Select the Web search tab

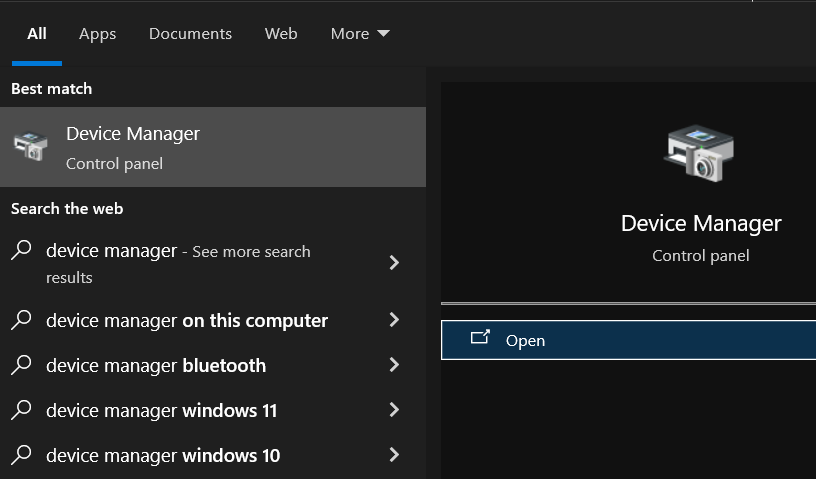[281, 34]
